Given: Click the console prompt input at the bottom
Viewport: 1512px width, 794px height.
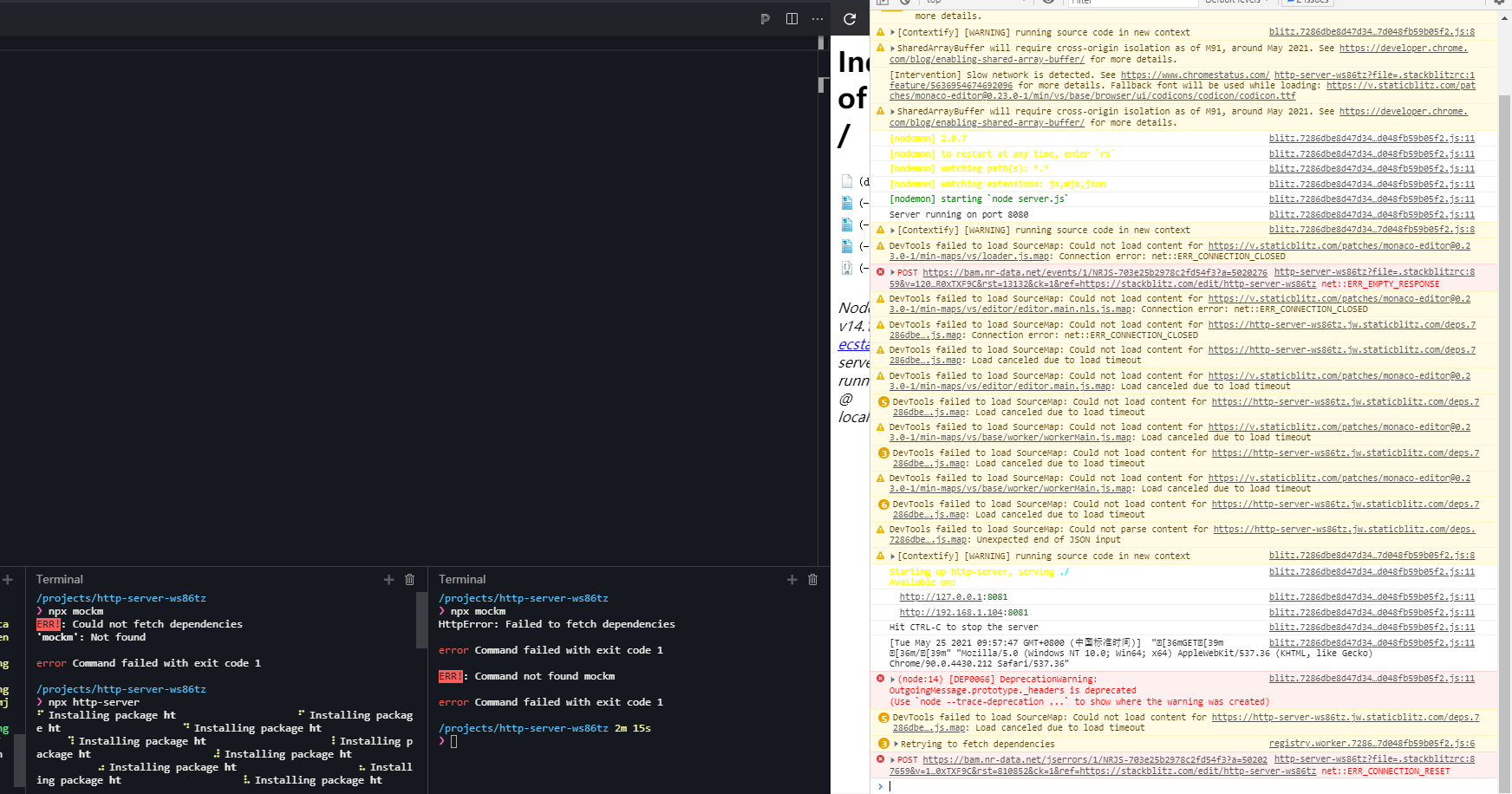Looking at the screenshot, I should coord(954,785).
